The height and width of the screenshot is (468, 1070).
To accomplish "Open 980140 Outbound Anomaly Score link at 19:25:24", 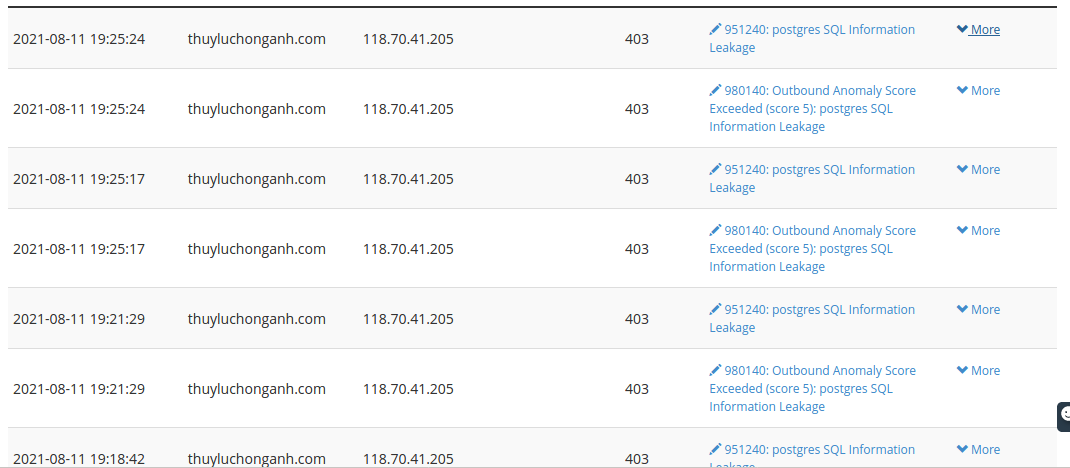I will [x=812, y=108].
